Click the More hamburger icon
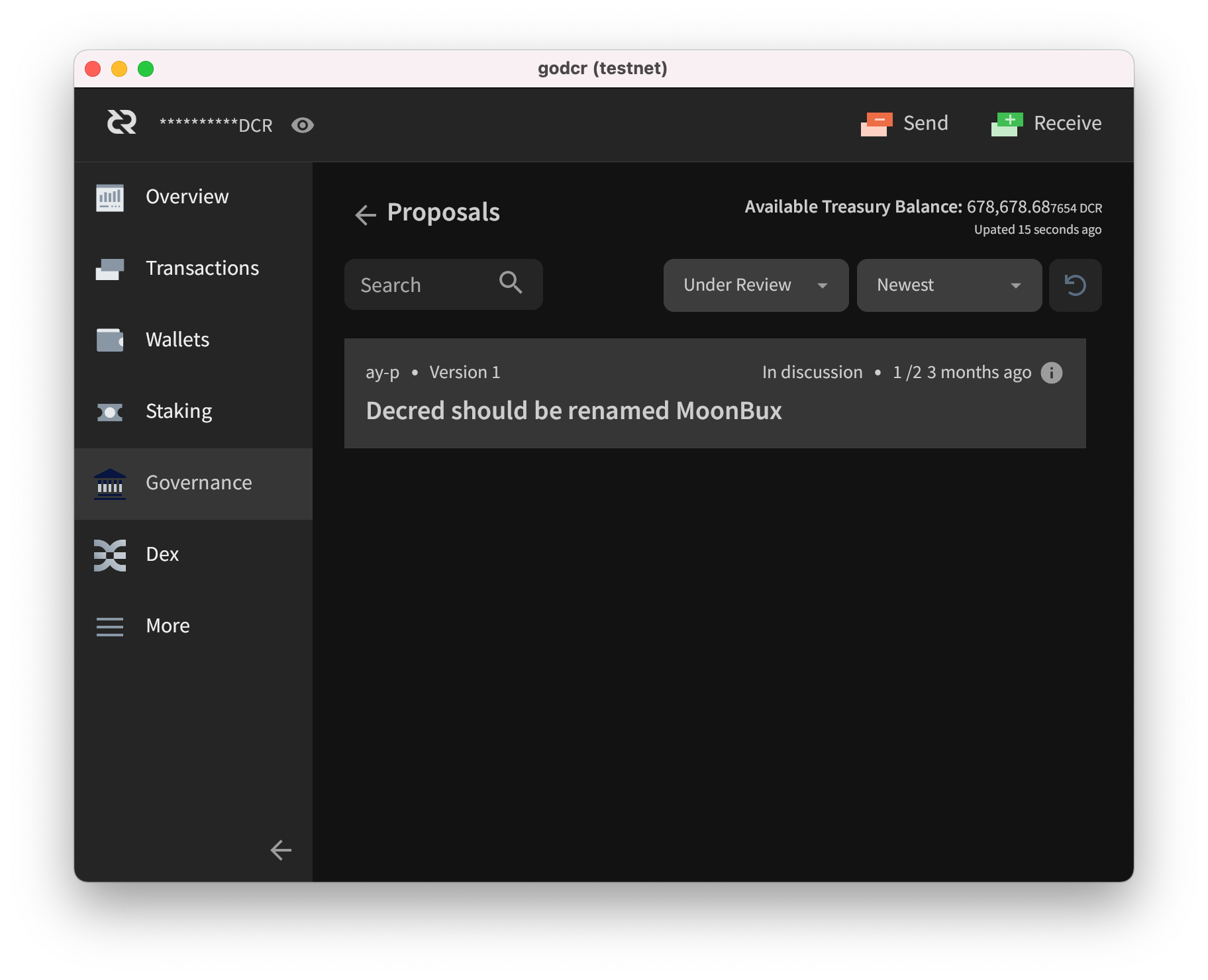1208x980 pixels. pos(110,626)
